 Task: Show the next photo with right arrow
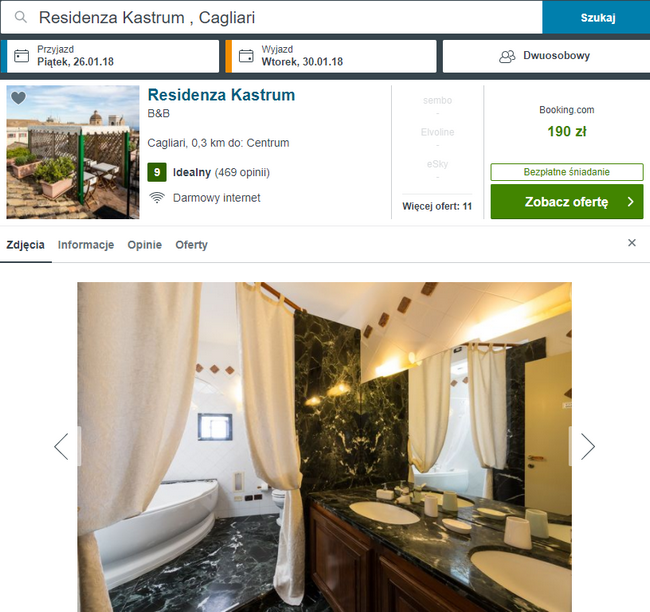tap(587, 447)
